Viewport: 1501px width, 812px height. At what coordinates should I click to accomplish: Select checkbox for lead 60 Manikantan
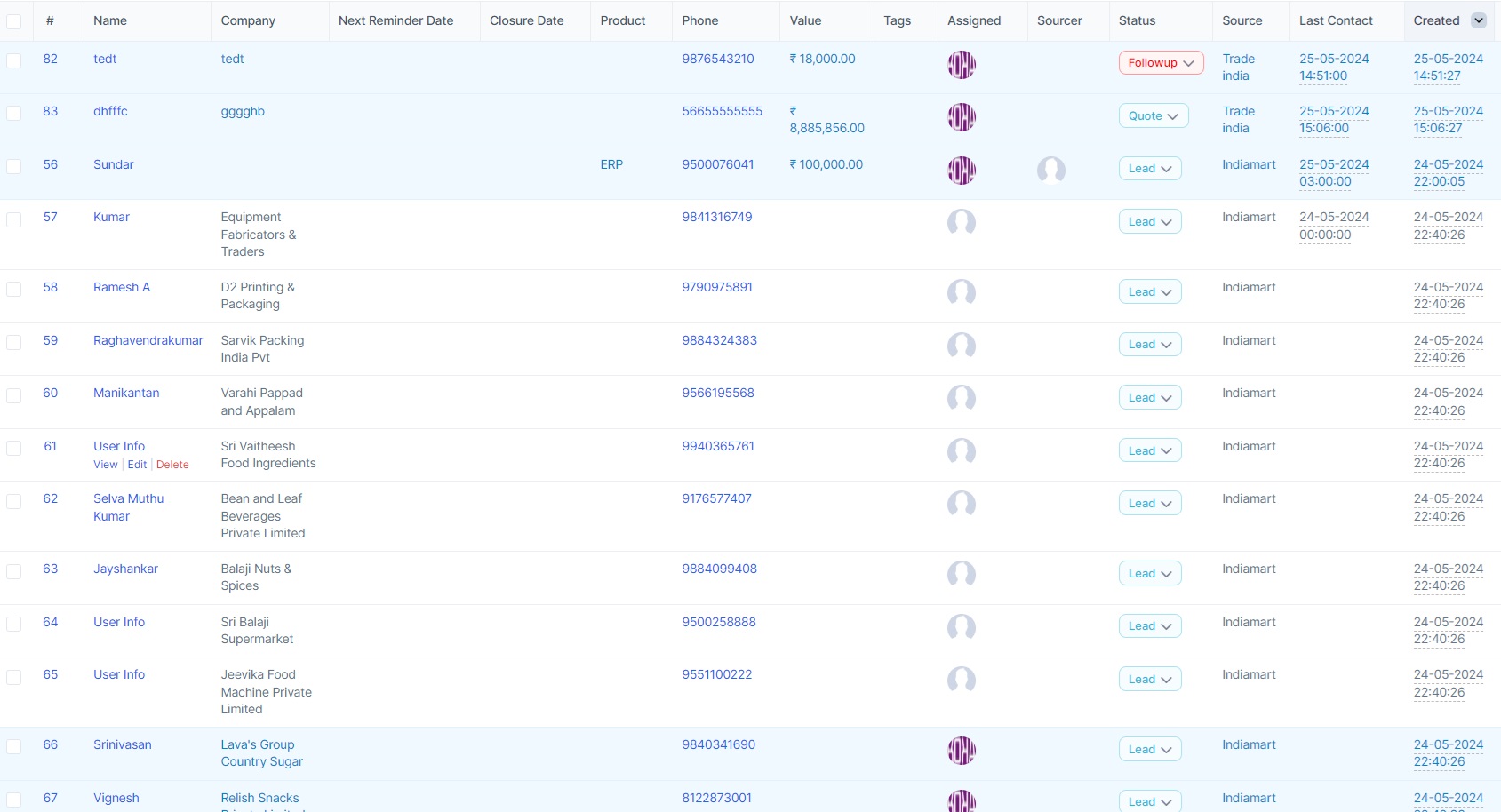(14, 394)
